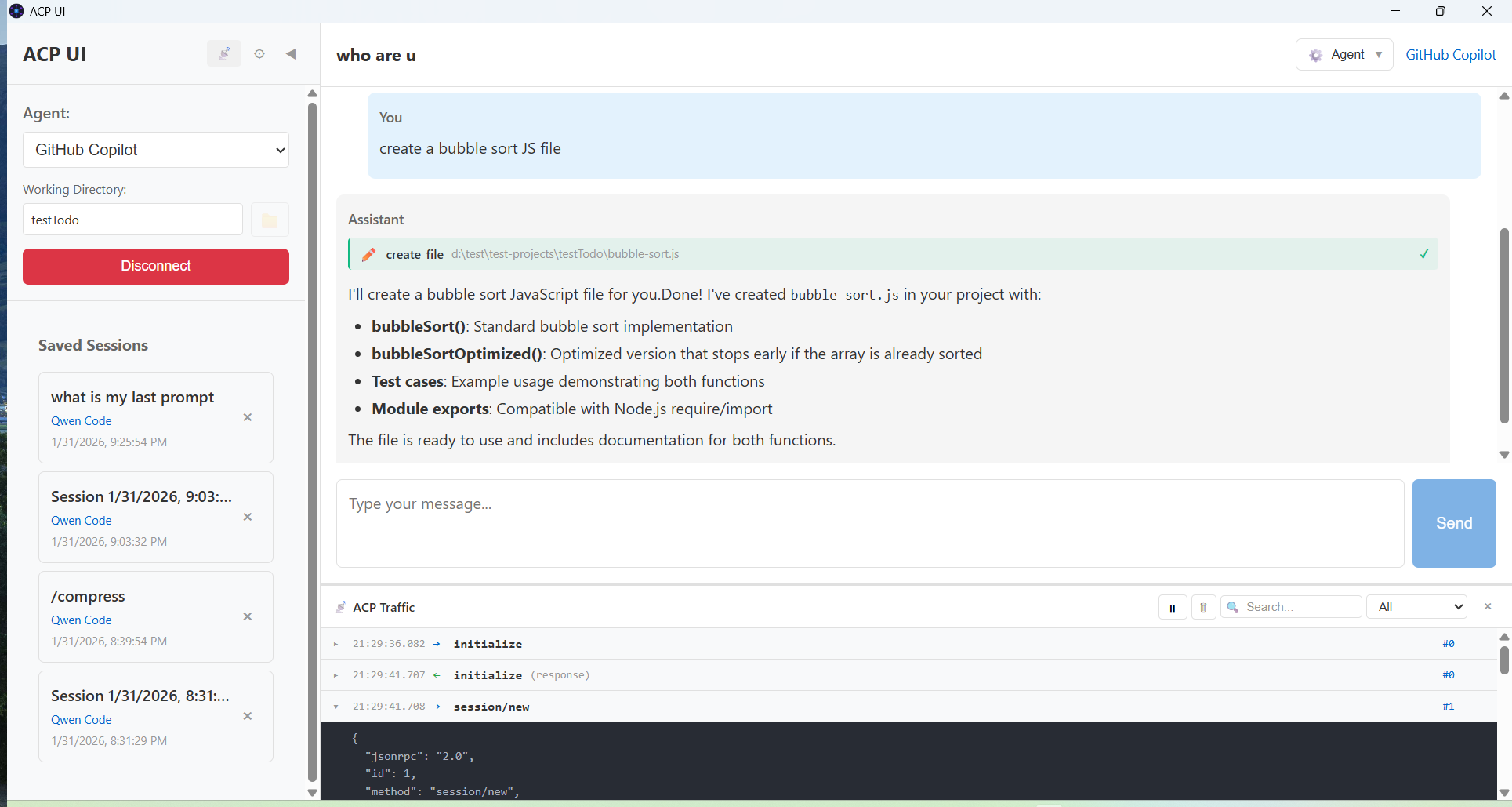This screenshot has width=1512, height=807.
Task: Disconnect from the agent
Action: coord(155,266)
